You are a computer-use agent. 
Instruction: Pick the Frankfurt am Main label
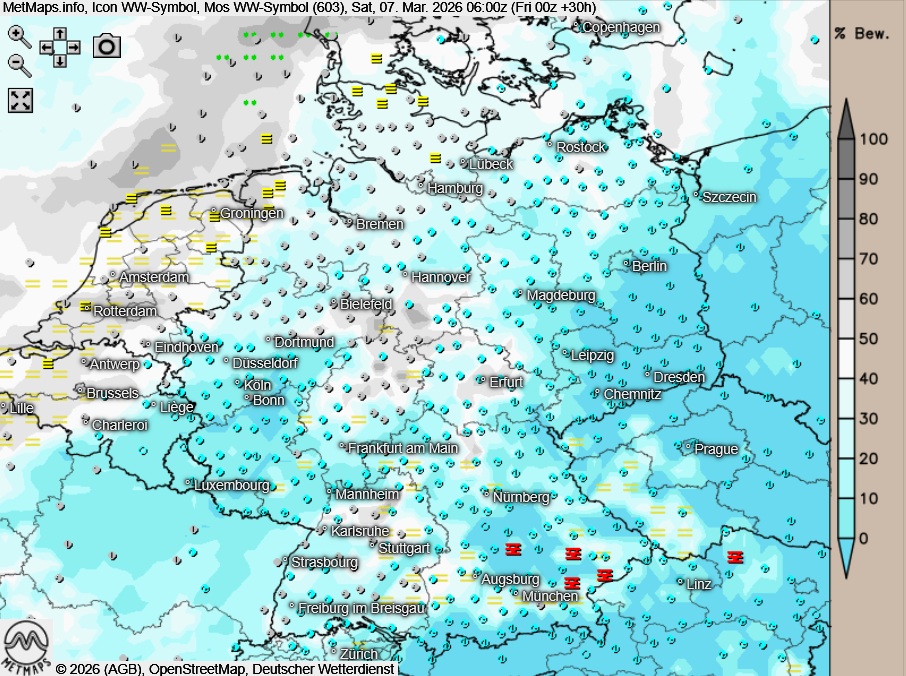pyautogui.click(x=403, y=448)
